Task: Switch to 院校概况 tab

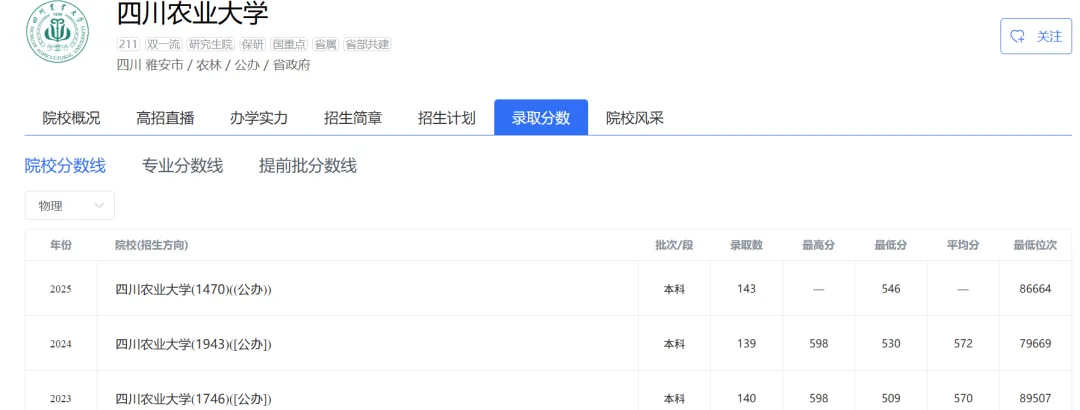Action: click(x=72, y=118)
